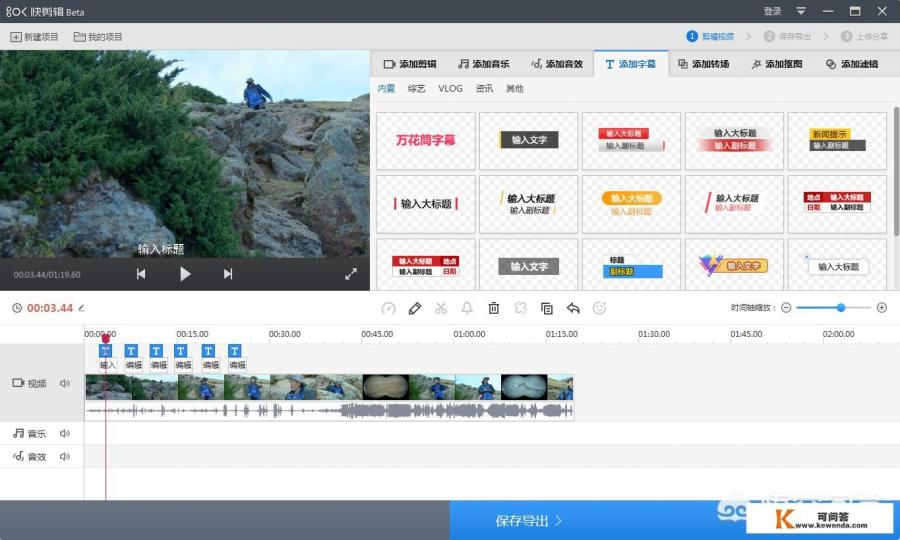Click the 00:03.44 current time display

click(x=50, y=308)
